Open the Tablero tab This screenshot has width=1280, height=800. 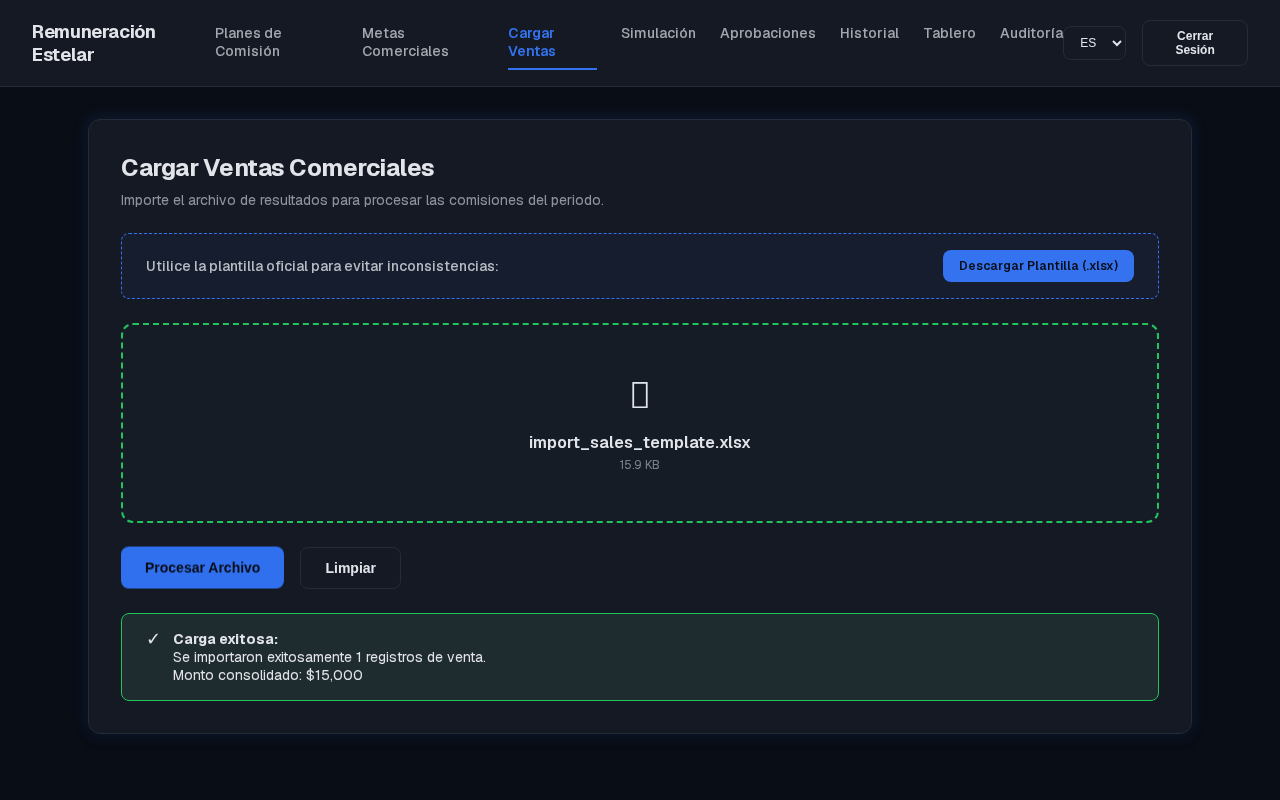coord(949,33)
